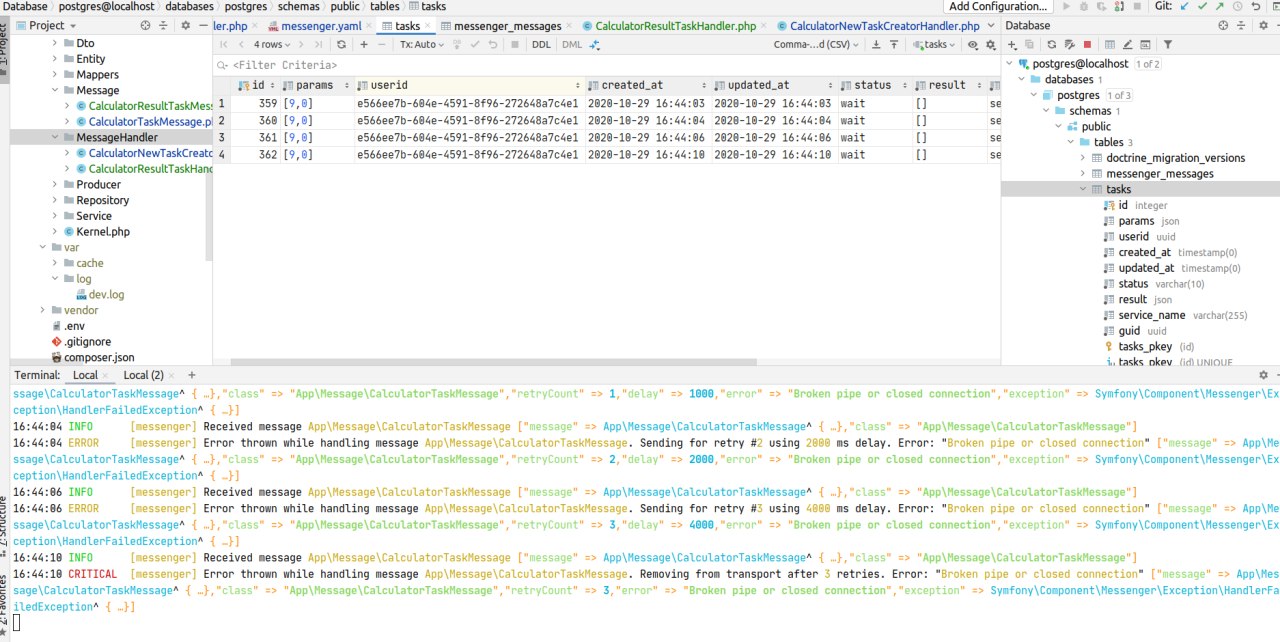Image resolution: width=1280 pixels, height=642 pixels.
Task: Open Tx: Auto transaction mode dropdown
Action: click(421, 45)
